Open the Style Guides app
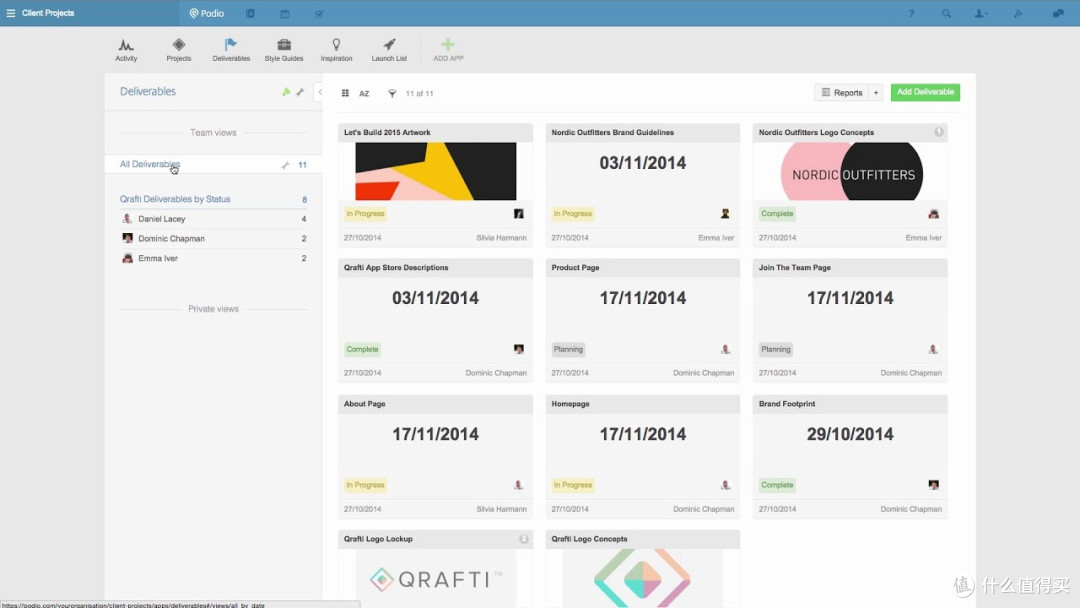1080x608 pixels. pyautogui.click(x=284, y=50)
